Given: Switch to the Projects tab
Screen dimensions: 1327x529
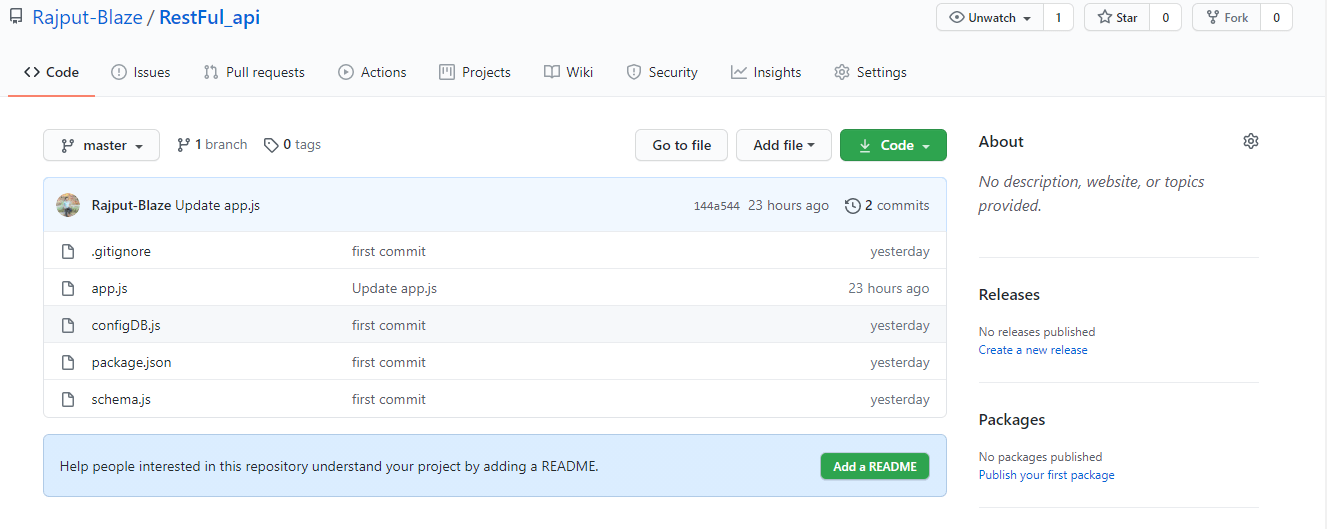Looking at the screenshot, I should (475, 72).
